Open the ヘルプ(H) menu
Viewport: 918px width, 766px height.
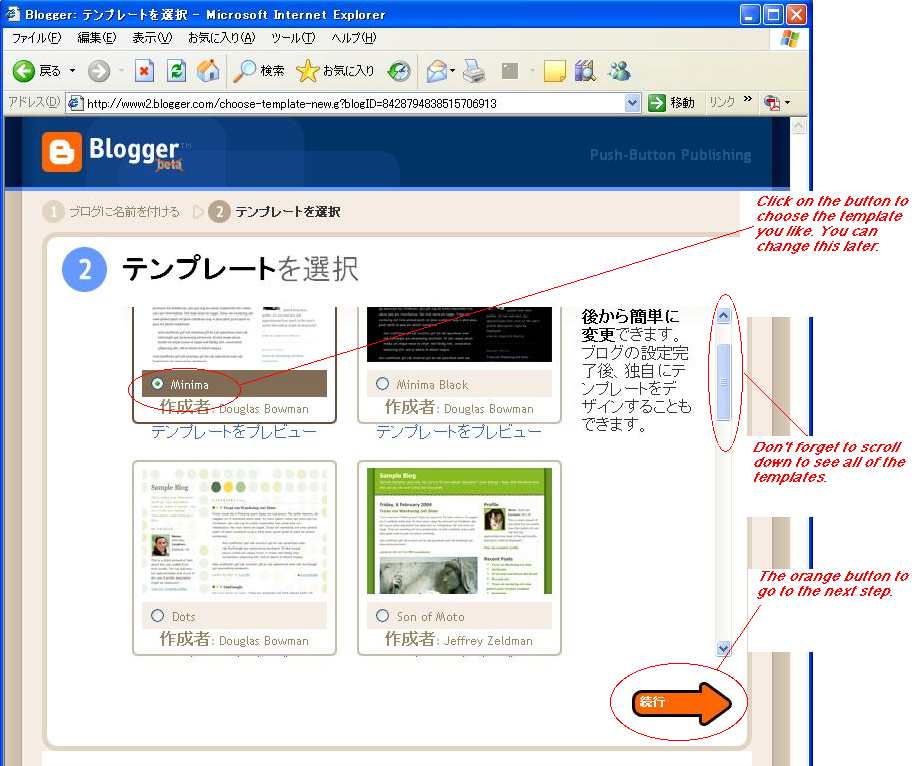(x=354, y=38)
